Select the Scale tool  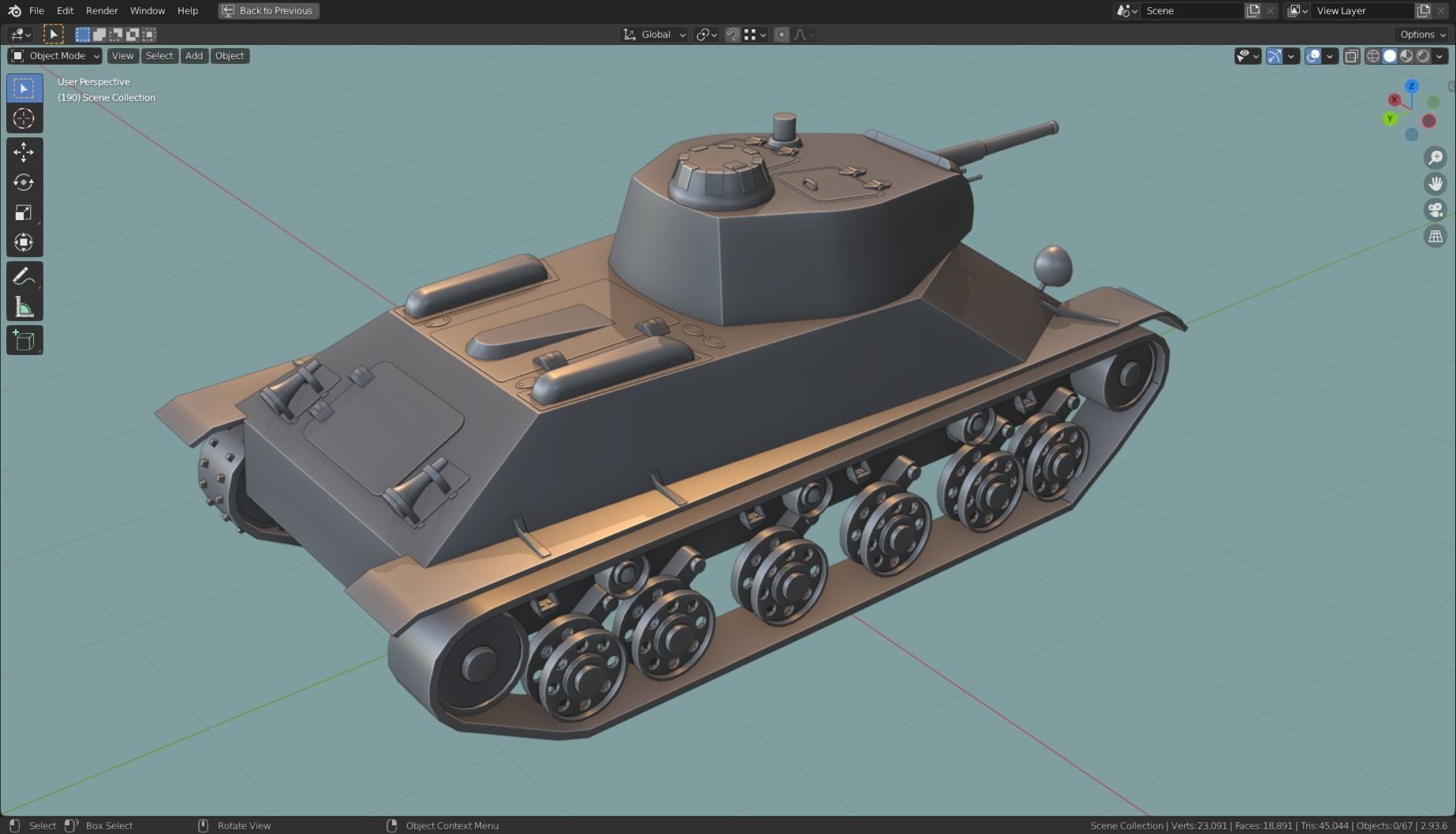(24, 212)
